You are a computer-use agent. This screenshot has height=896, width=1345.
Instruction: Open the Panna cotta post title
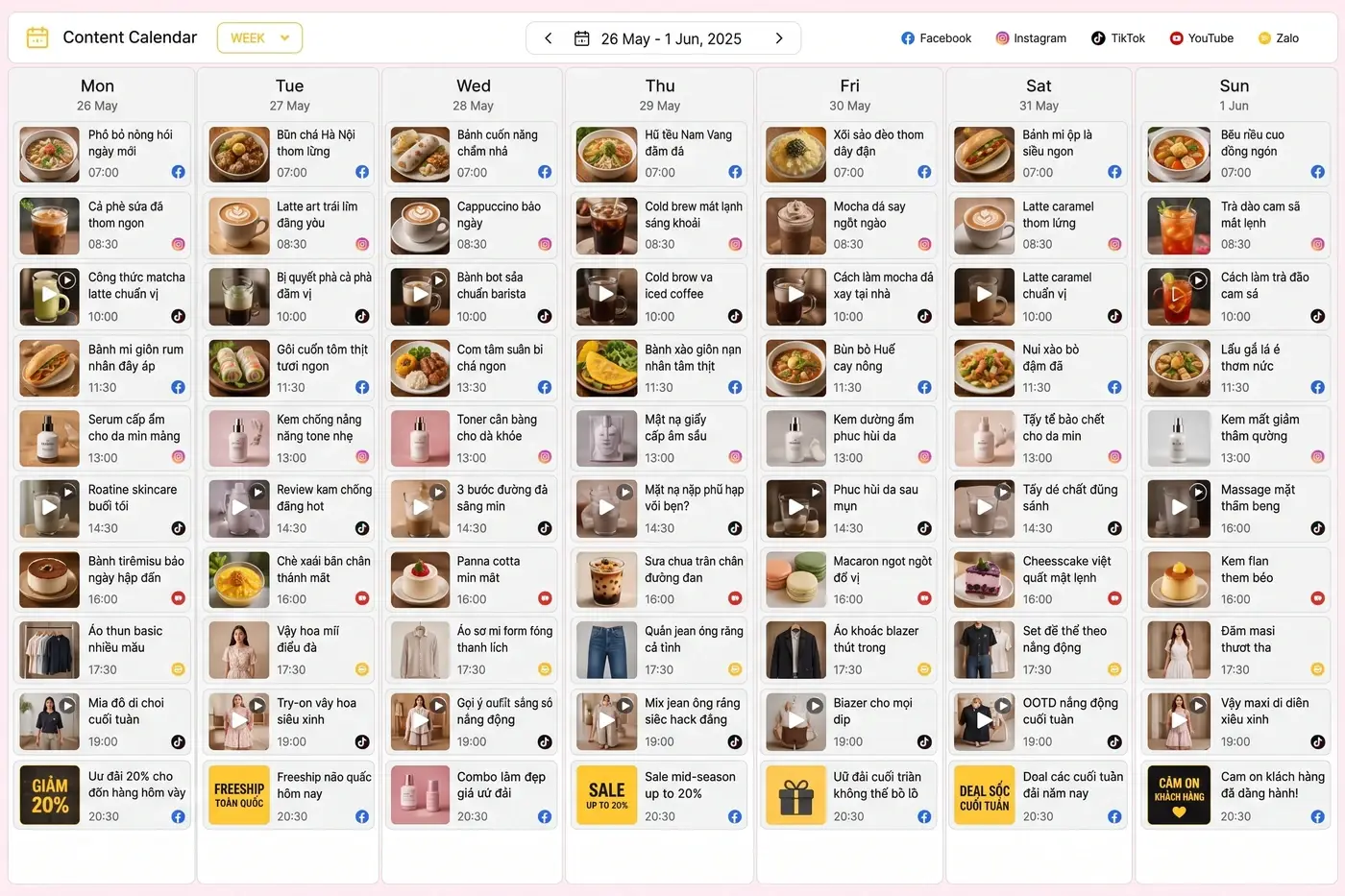click(488, 569)
